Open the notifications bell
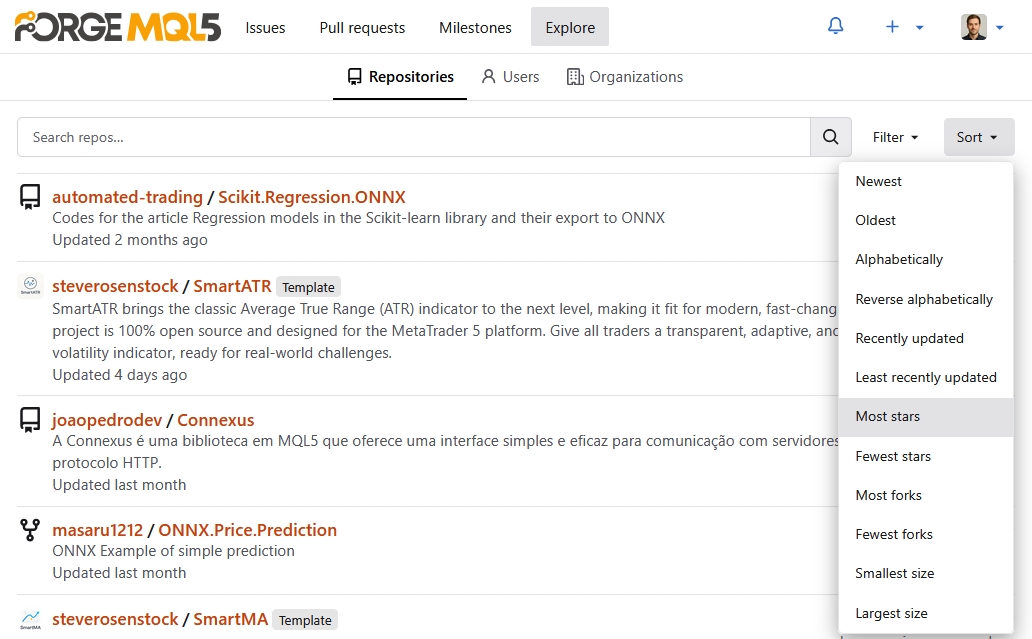Image resolution: width=1032 pixels, height=639 pixels. (835, 26)
